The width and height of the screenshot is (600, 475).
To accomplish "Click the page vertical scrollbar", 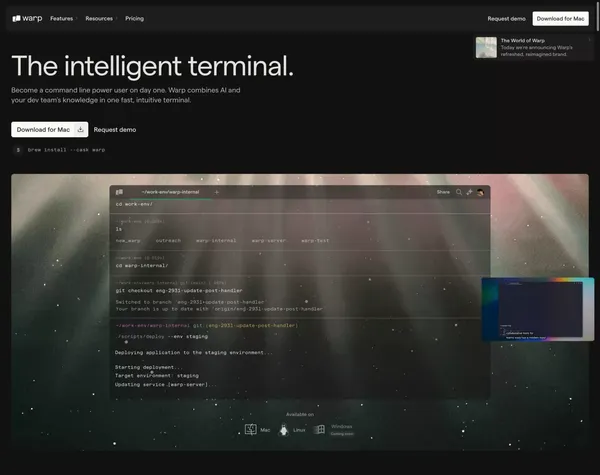I will pos(598,15).
